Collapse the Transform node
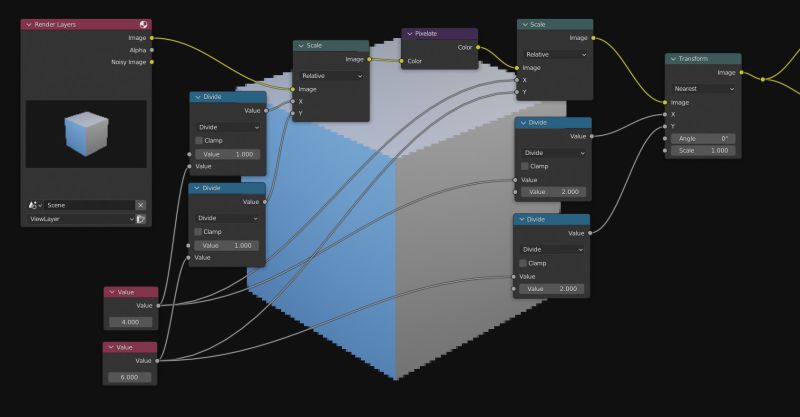 coord(673,59)
